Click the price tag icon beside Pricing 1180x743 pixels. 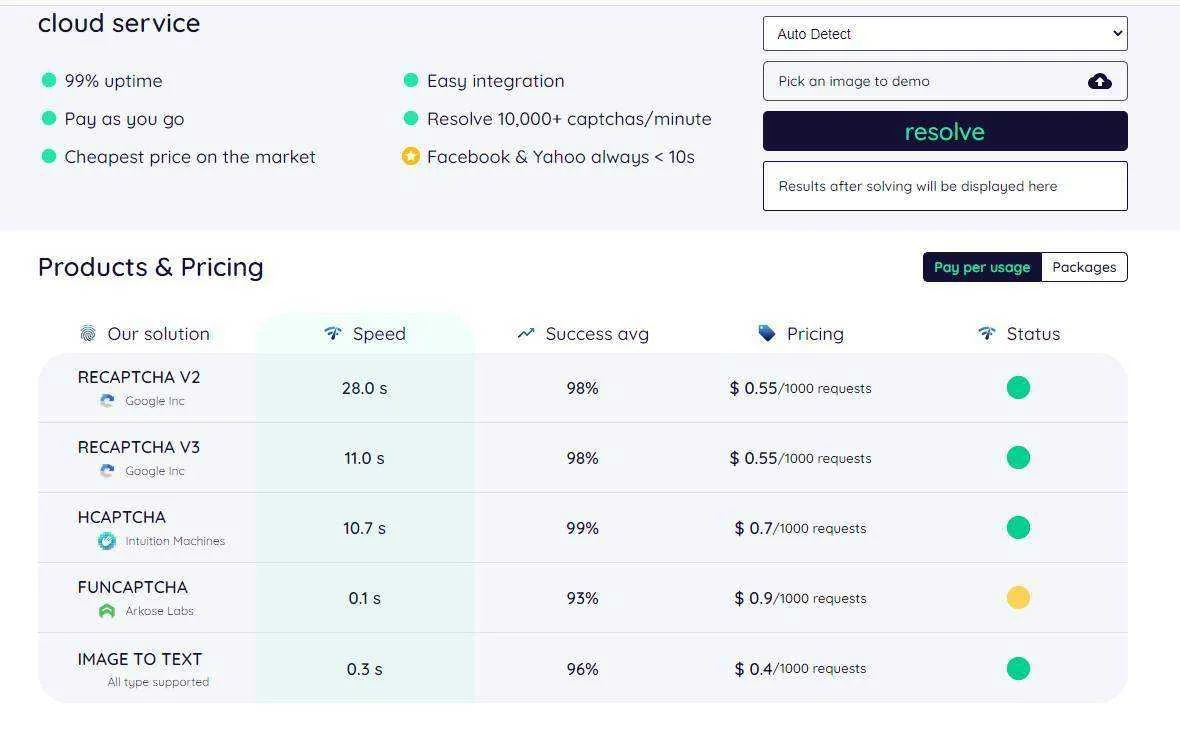point(767,333)
